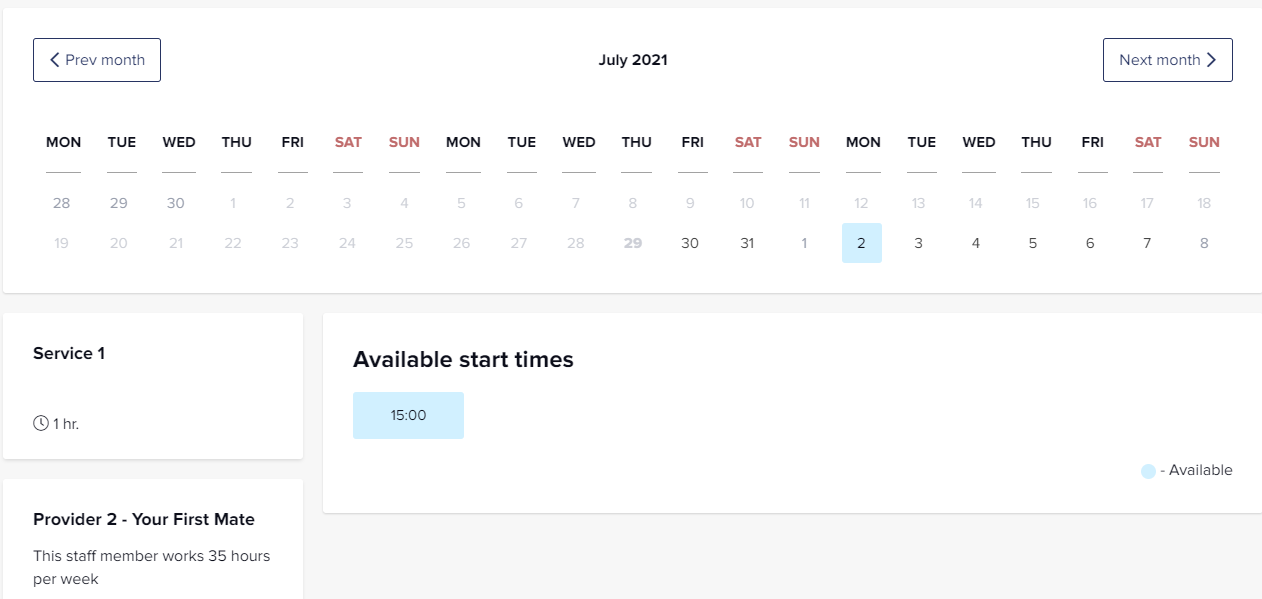Choose date 31 on Saturday
Viewport: 1262px width, 599px height.
click(747, 243)
